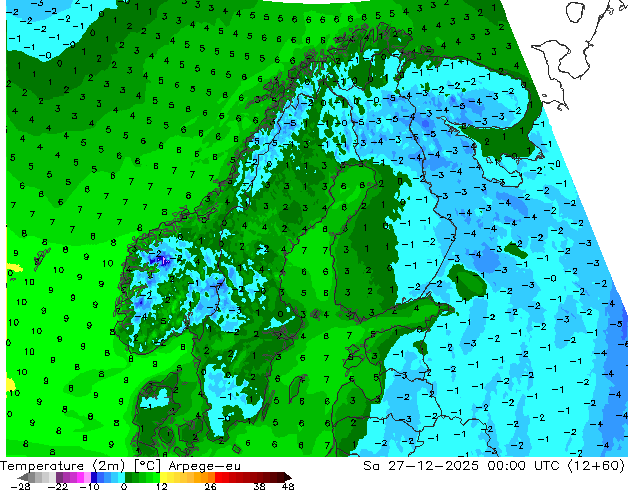Click the '38' legend label
Screen dimensions: 634x490
(260, 486)
